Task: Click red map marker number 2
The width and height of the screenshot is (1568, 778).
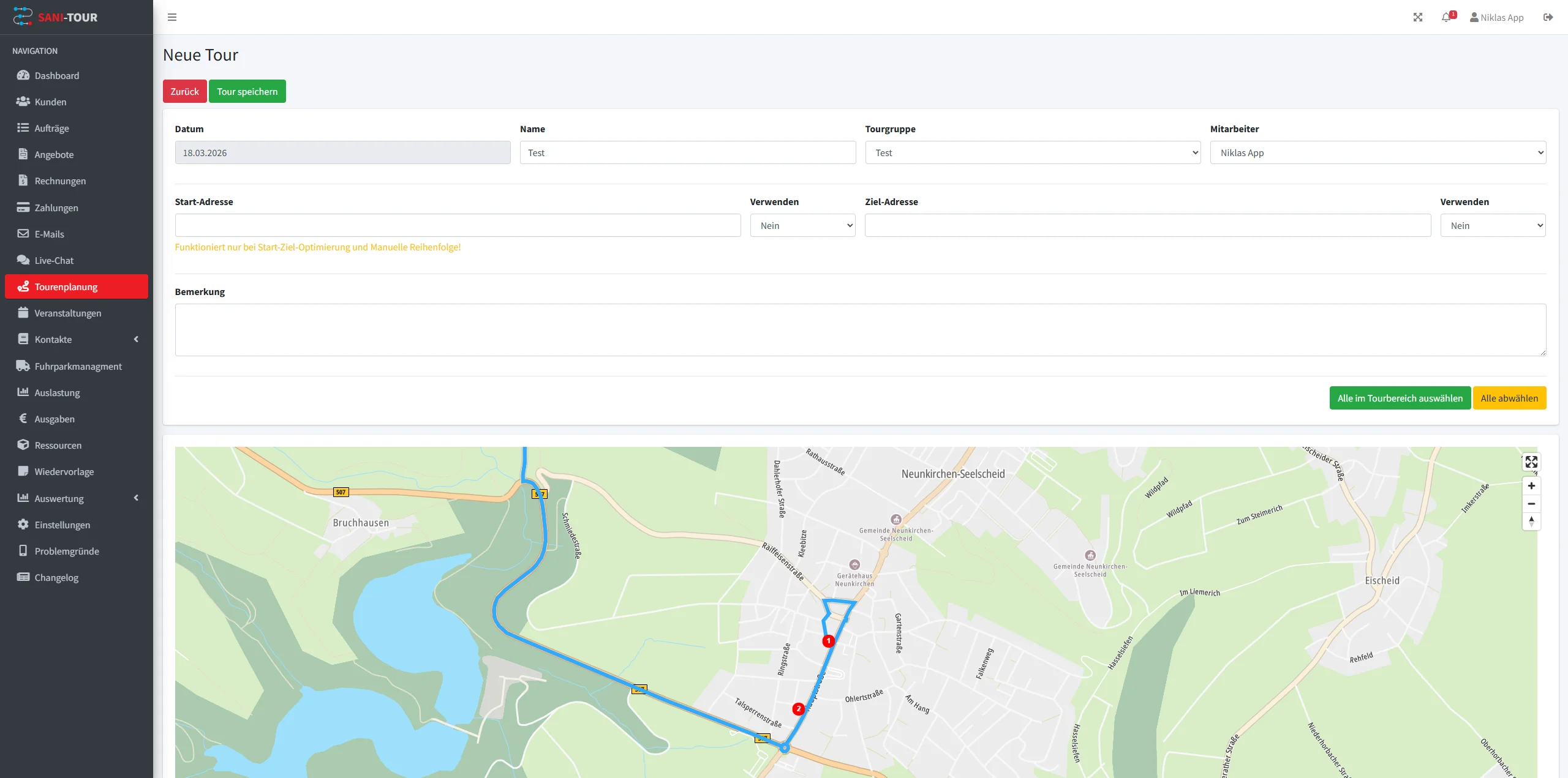Action: [798, 709]
